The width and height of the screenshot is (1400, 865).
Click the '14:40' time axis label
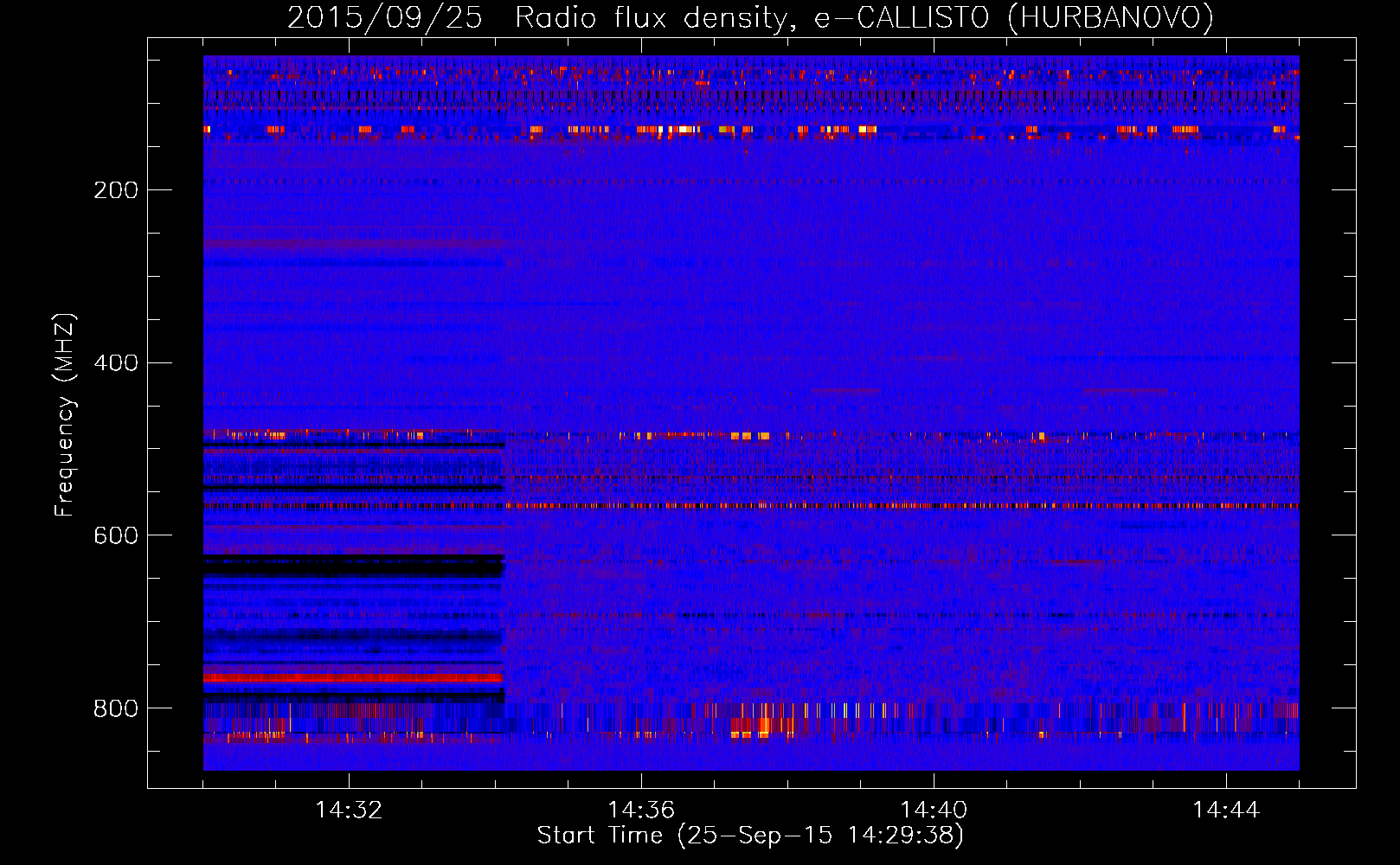pyautogui.click(x=934, y=811)
